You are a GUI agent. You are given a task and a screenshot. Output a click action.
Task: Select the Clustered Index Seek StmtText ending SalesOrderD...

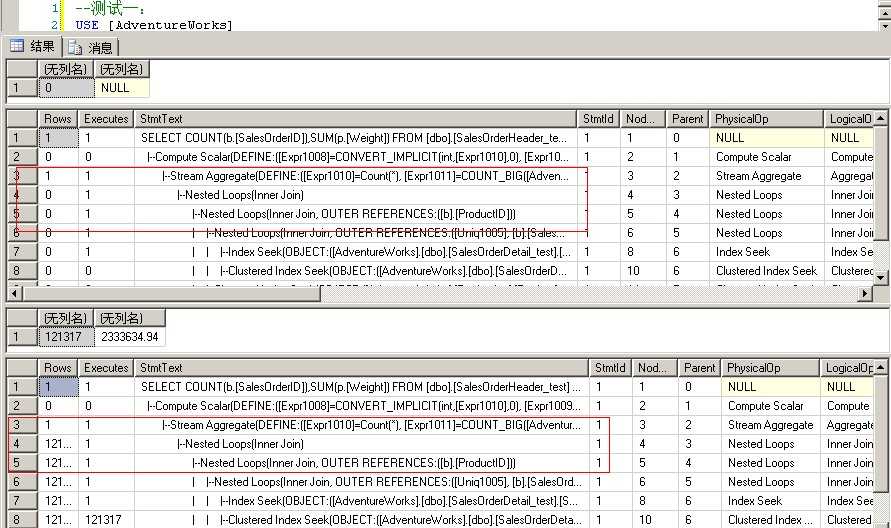[x=355, y=271]
